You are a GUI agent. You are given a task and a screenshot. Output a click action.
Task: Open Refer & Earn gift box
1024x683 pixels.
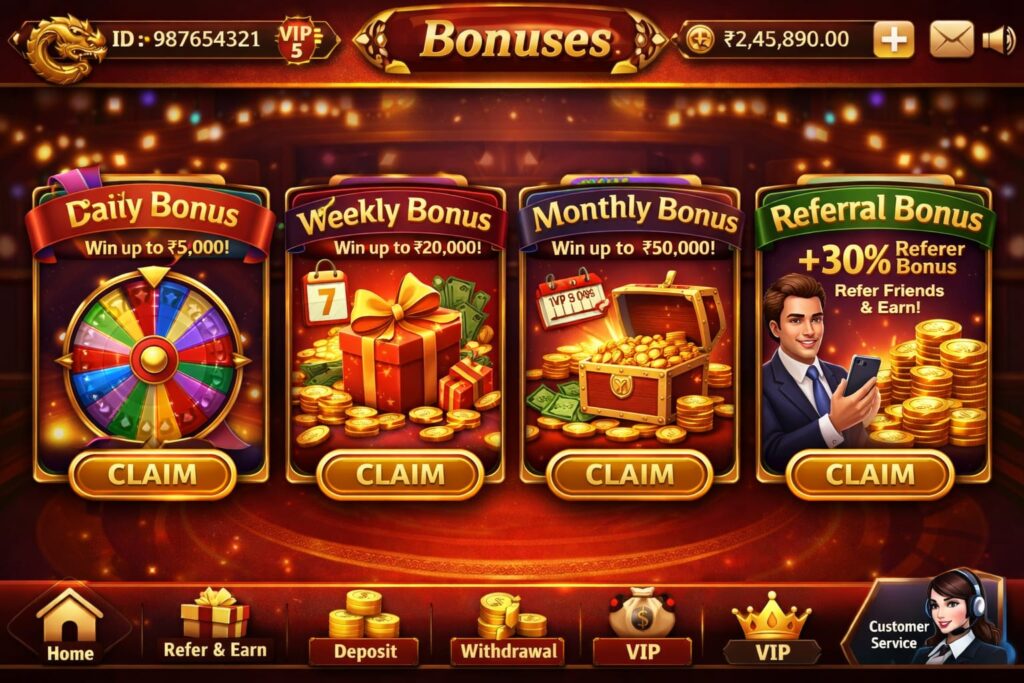pos(215,624)
